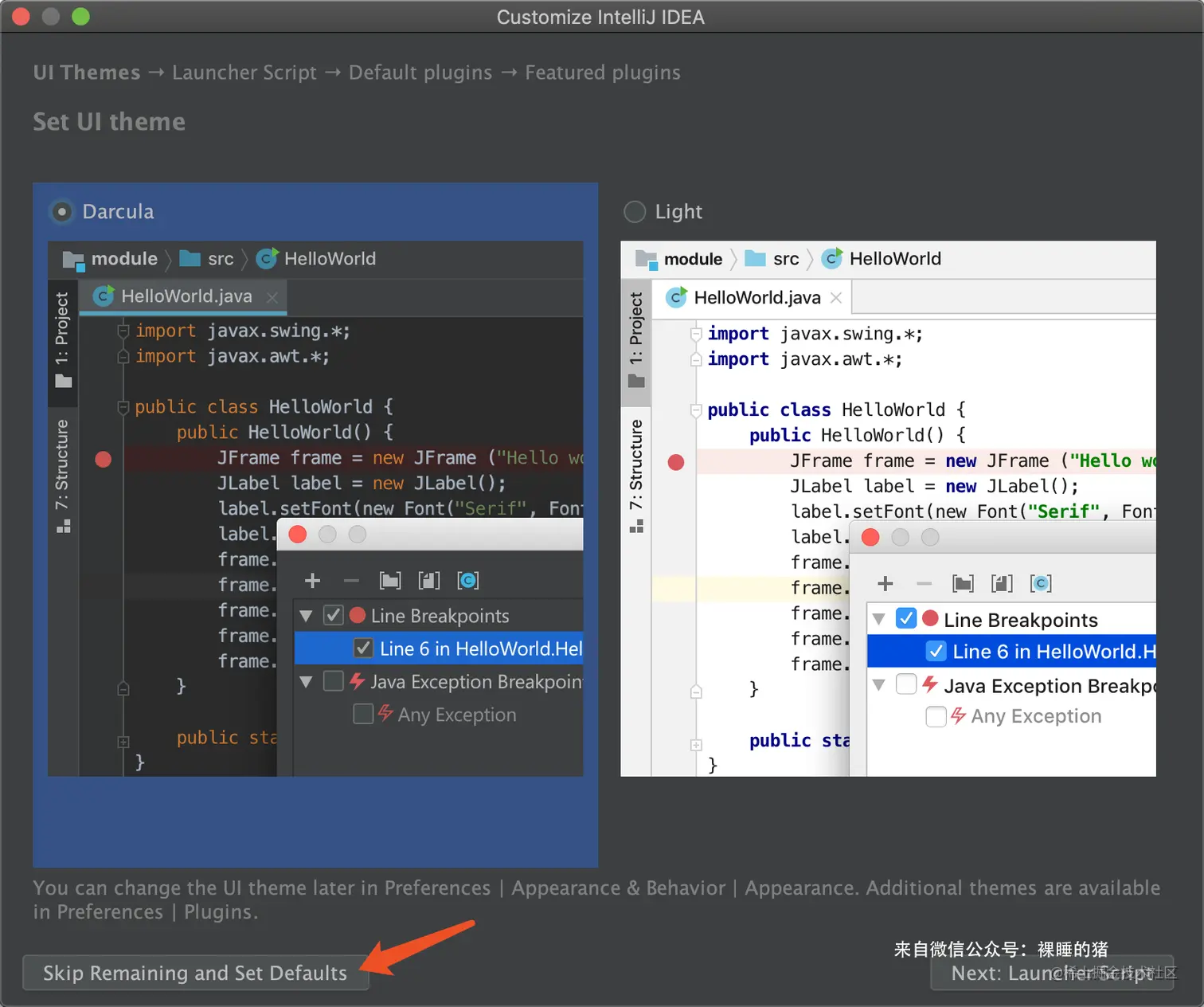Viewport: 1204px width, 1007px height.
Task: Toggle Line 6 in HelloWorld checkbox, Light preview
Action: click(x=936, y=652)
